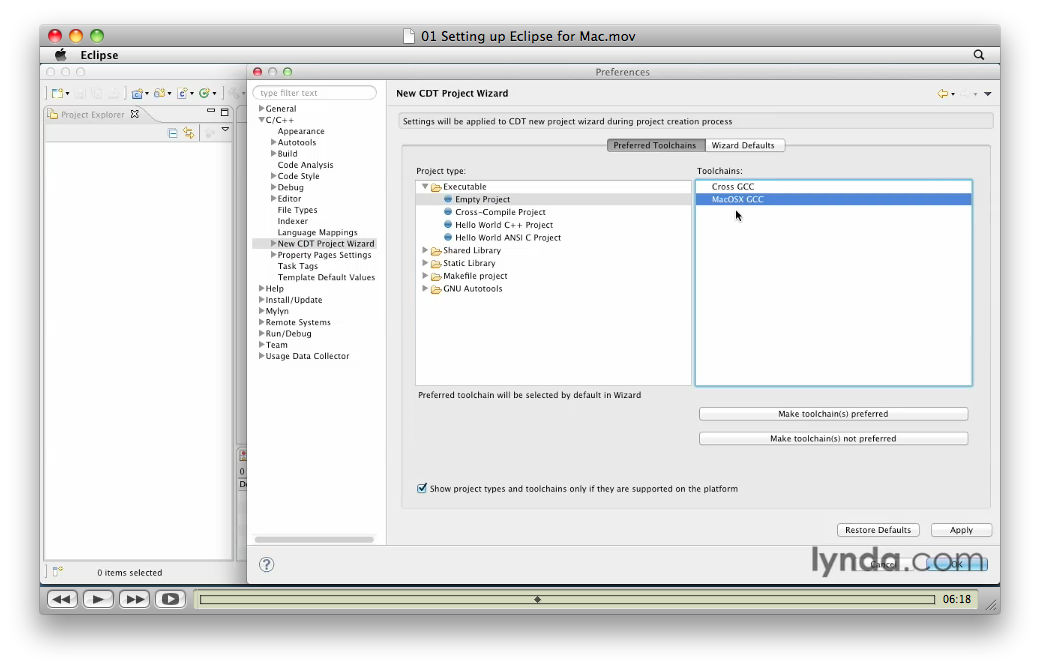Expand the Static Library project type
Screen dimensions: 1040x669
point(425,263)
